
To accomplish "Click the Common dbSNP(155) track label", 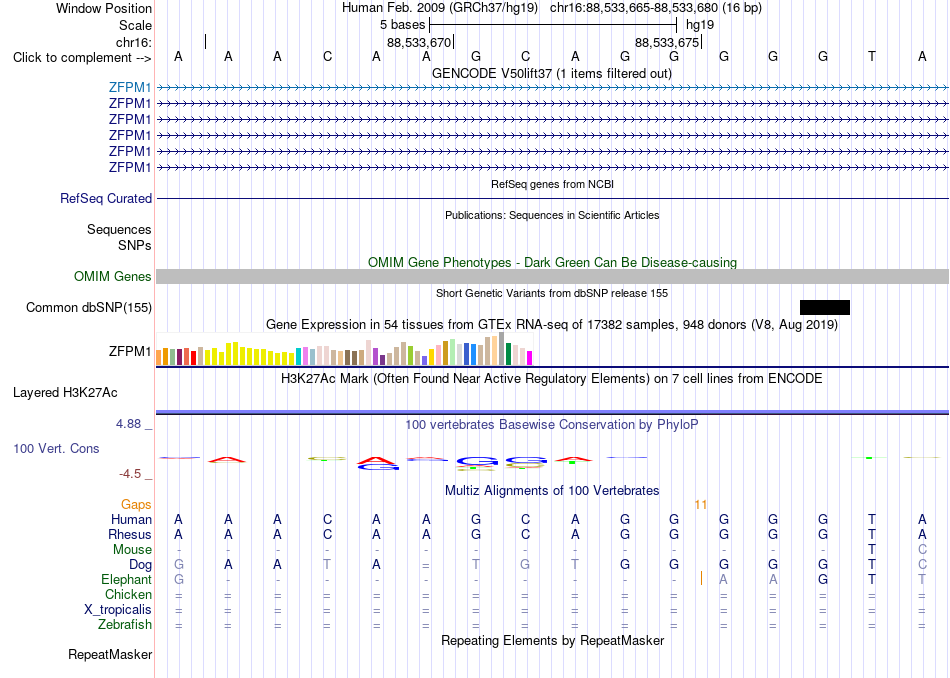I will point(89,307).
